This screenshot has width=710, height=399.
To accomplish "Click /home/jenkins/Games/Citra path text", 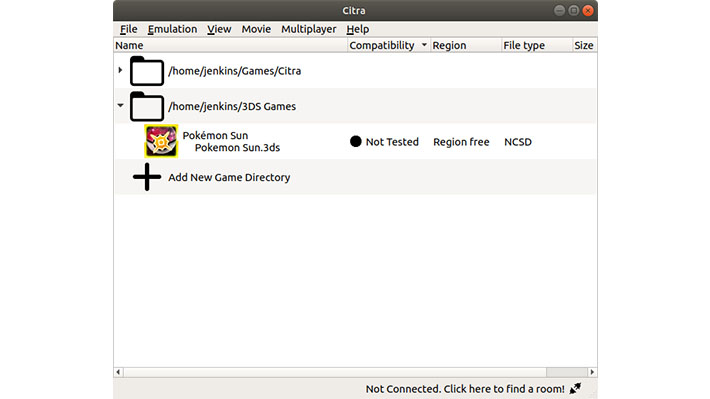I will pyautogui.click(x=235, y=71).
